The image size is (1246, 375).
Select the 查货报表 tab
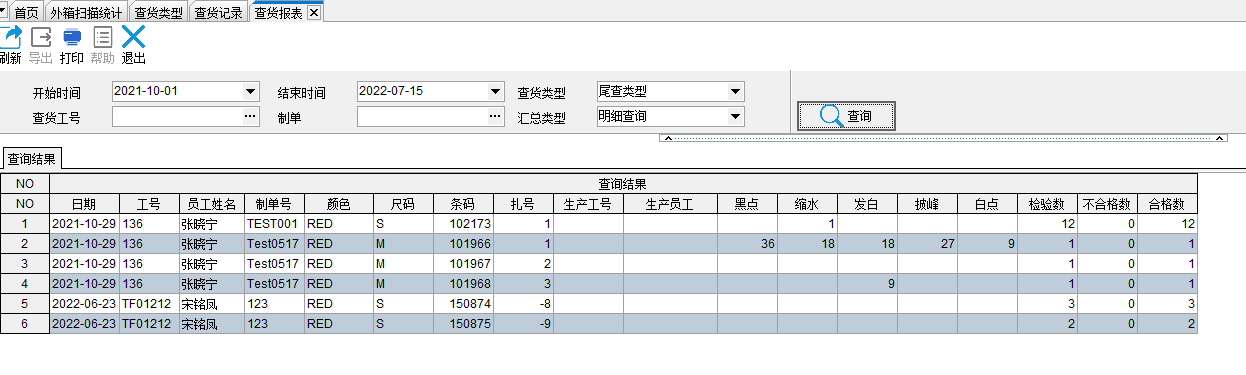pyautogui.click(x=278, y=13)
